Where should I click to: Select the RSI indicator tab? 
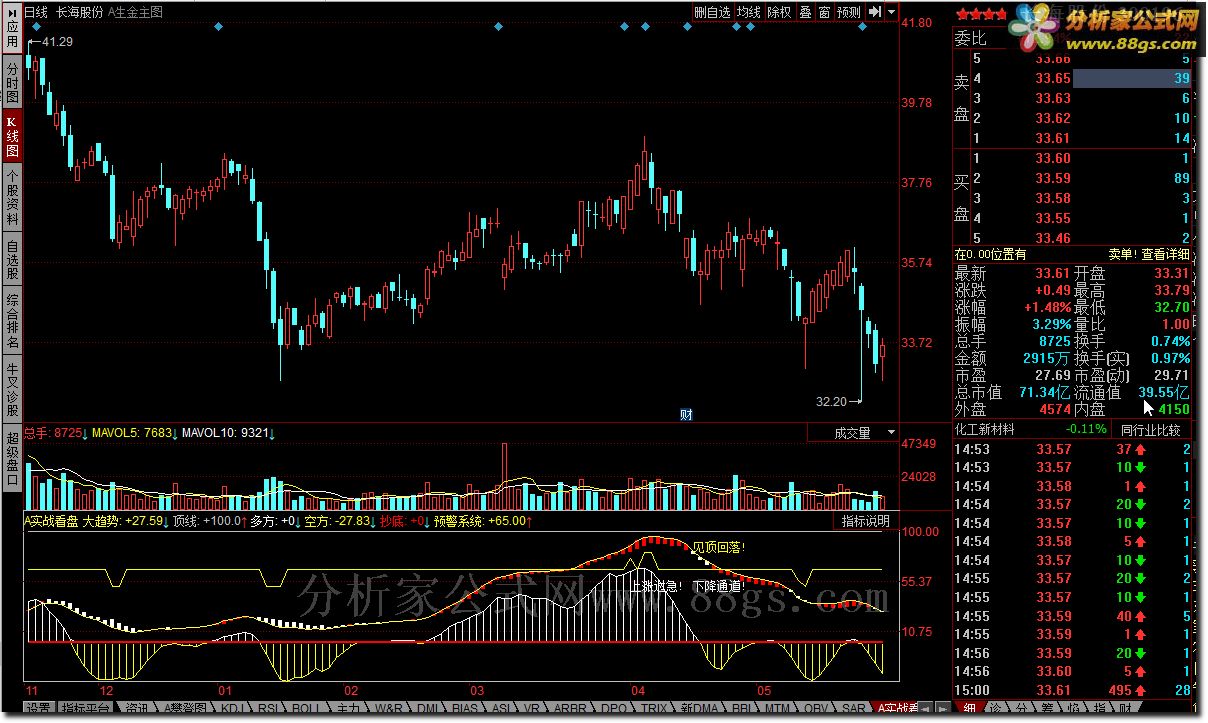tap(268, 709)
